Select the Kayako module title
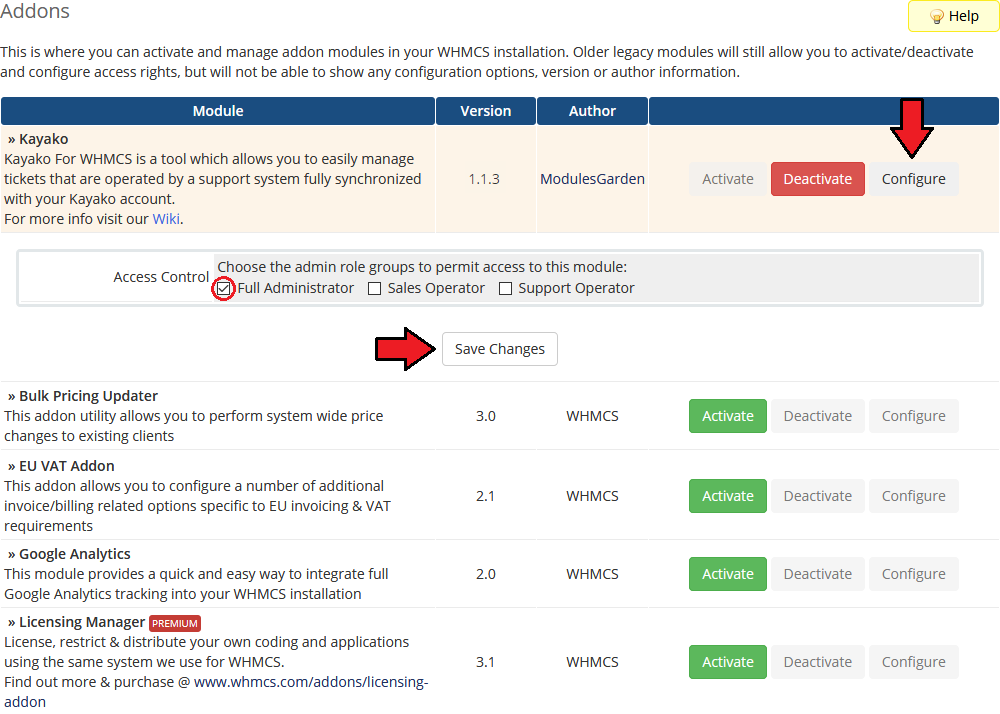Screen dimensions: 1000x714 (x=43, y=139)
